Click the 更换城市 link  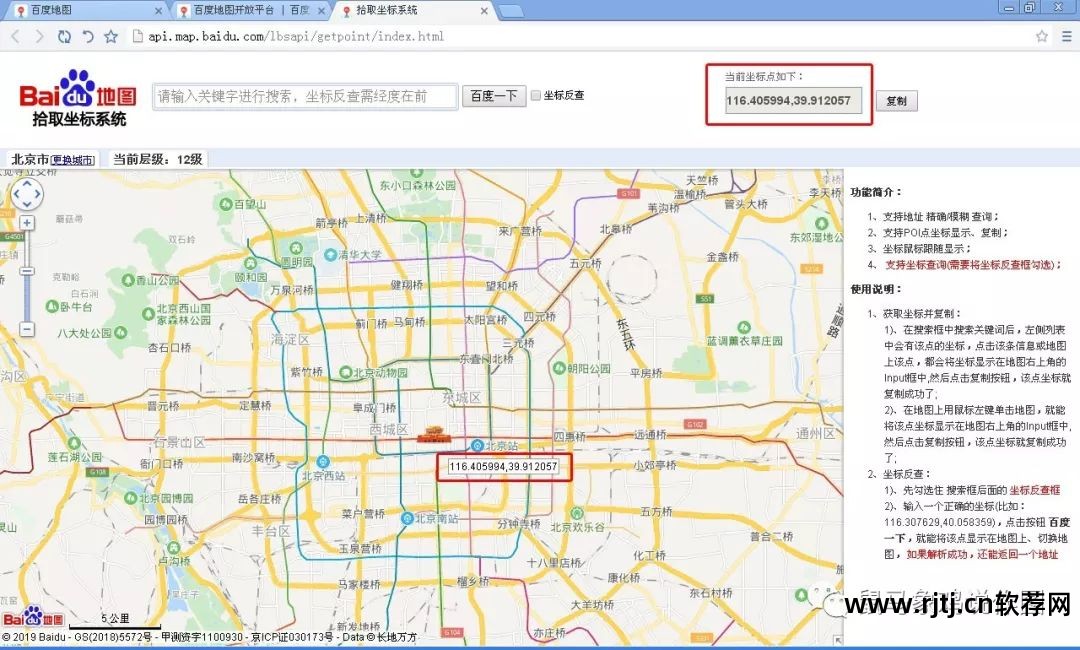(x=72, y=160)
